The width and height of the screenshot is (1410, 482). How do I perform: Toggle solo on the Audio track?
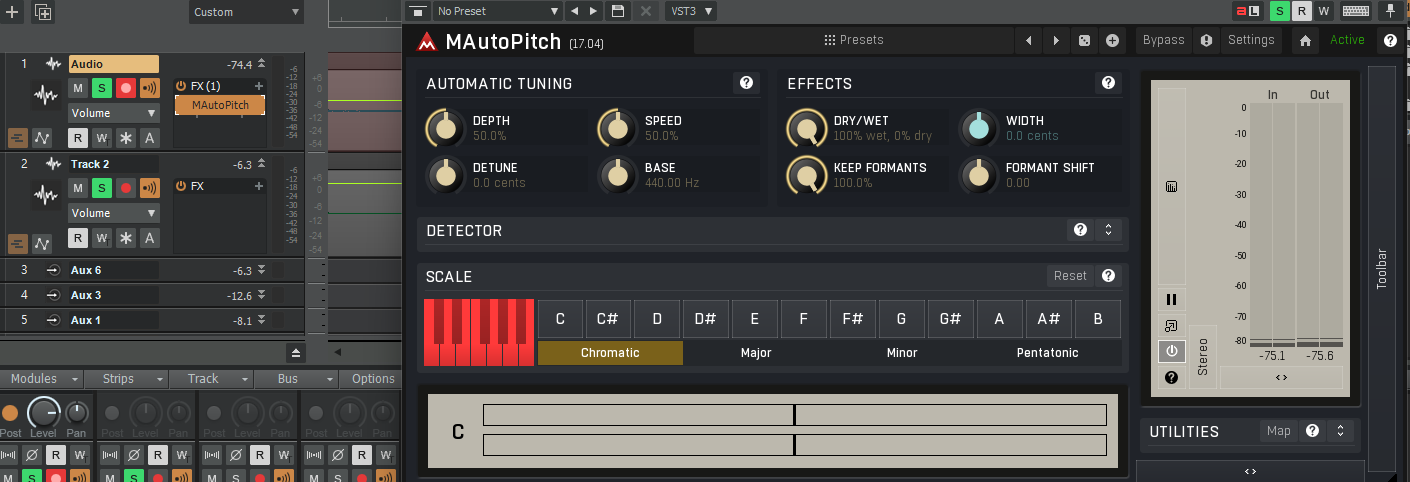coord(102,88)
